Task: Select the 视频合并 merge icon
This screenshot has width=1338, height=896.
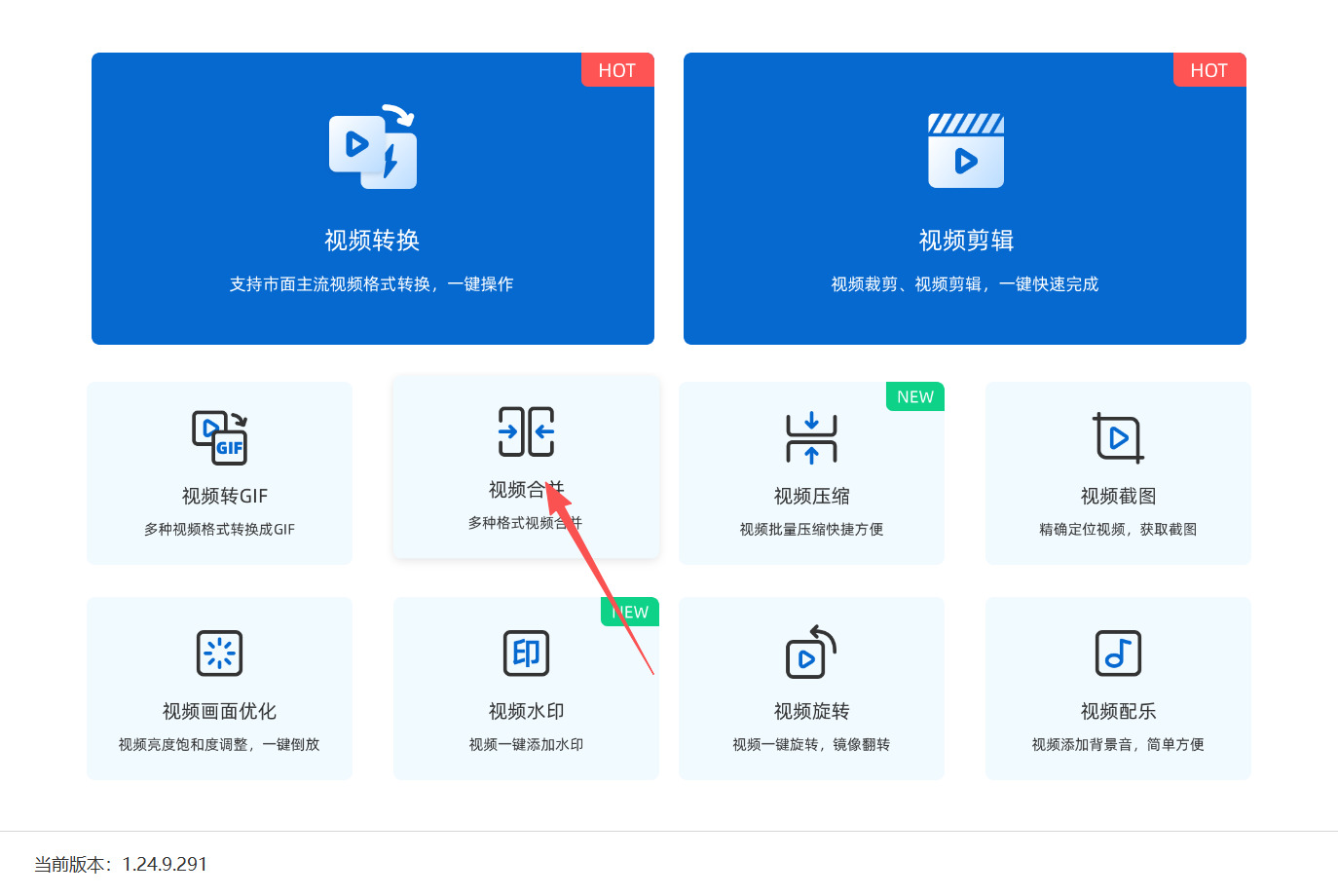Action: click(527, 431)
